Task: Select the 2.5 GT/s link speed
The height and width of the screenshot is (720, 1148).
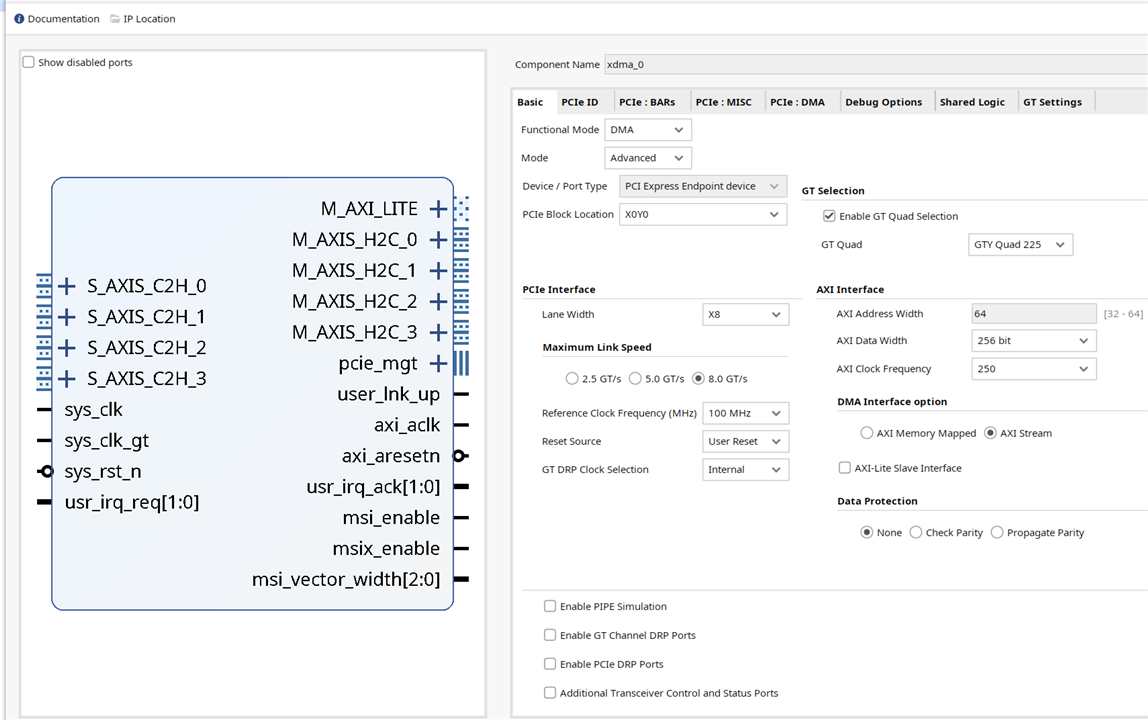Action: pos(572,379)
